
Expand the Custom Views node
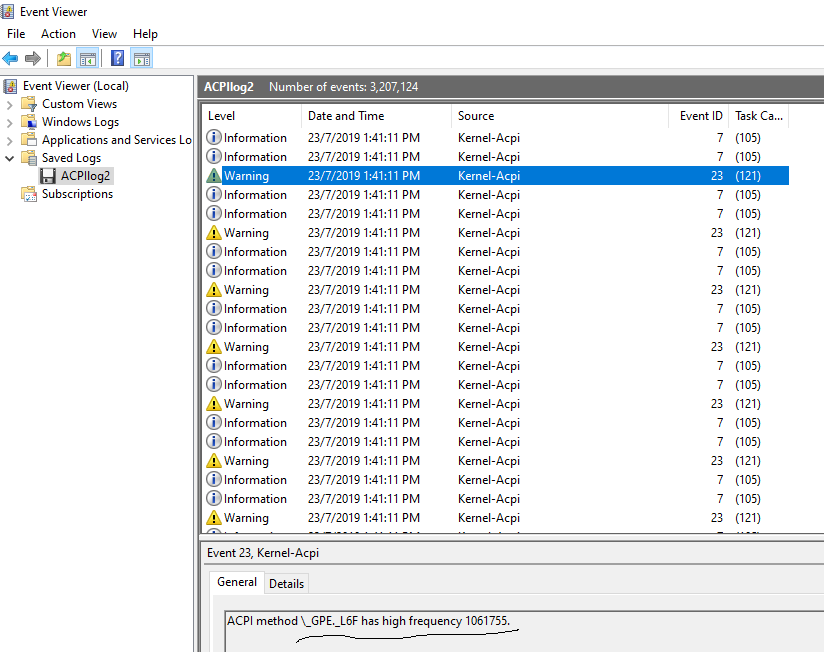9,103
